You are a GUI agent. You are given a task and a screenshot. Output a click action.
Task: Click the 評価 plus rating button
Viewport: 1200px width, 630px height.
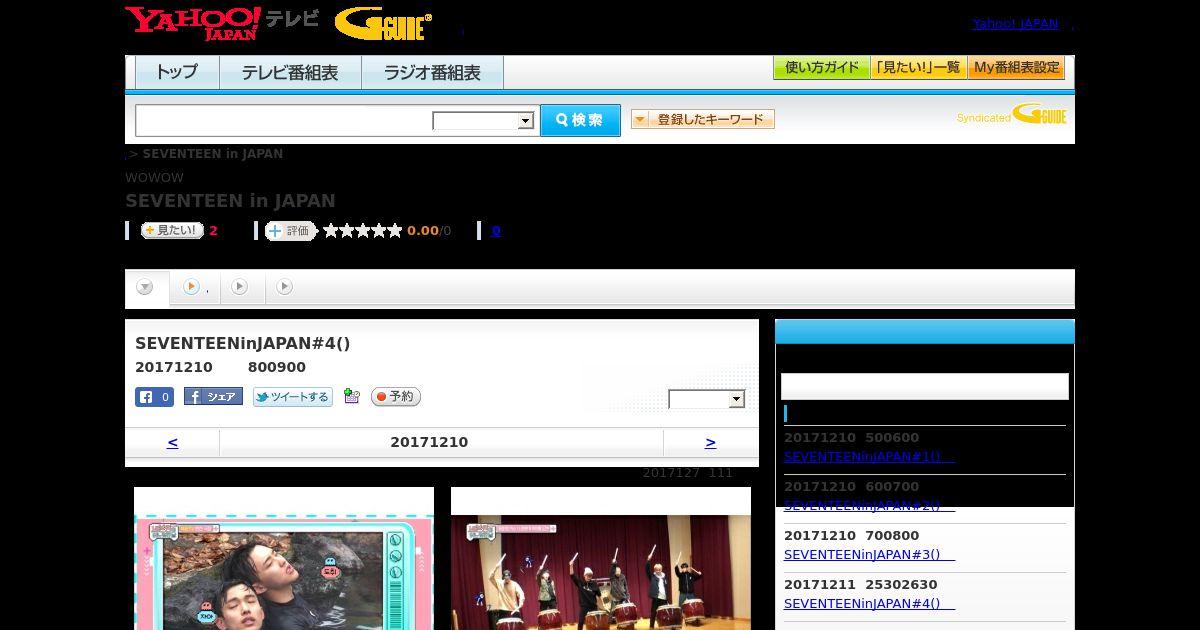291,231
